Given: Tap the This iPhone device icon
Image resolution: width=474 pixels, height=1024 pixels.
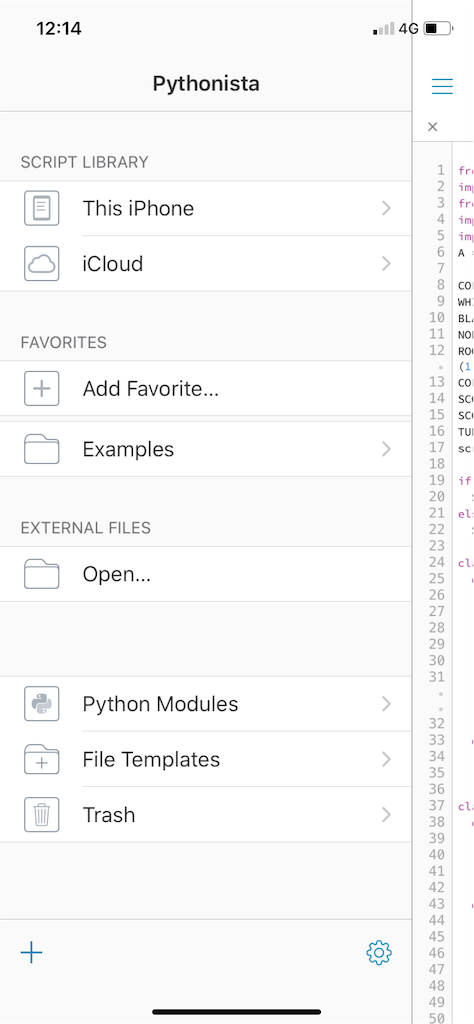Looking at the screenshot, I should click(42, 208).
